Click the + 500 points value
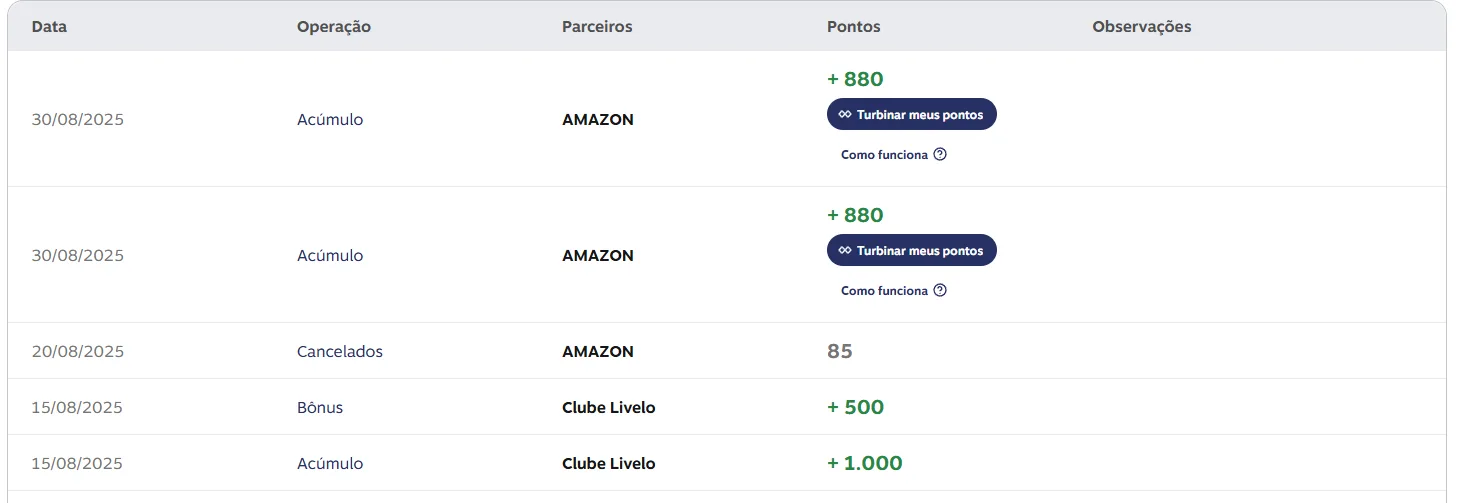1462x503 pixels. click(x=855, y=408)
